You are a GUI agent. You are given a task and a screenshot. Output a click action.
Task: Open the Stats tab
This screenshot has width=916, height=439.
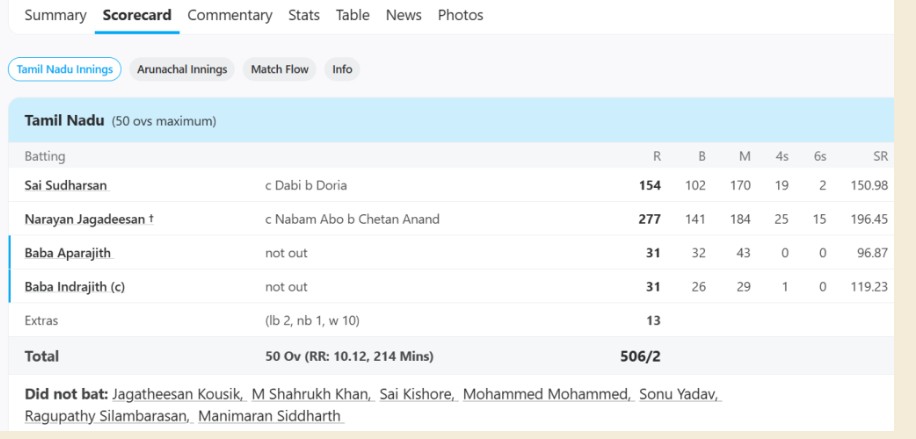(x=304, y=15)
